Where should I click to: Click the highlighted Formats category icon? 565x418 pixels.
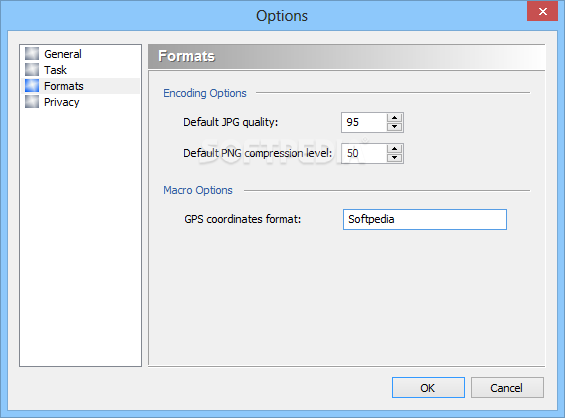(32, 86)
